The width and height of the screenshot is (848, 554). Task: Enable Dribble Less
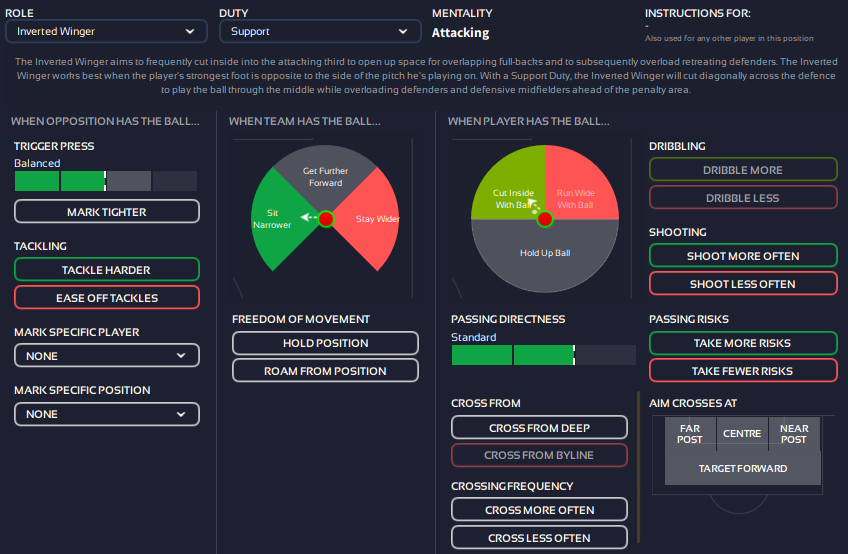[x=743, y=197]
